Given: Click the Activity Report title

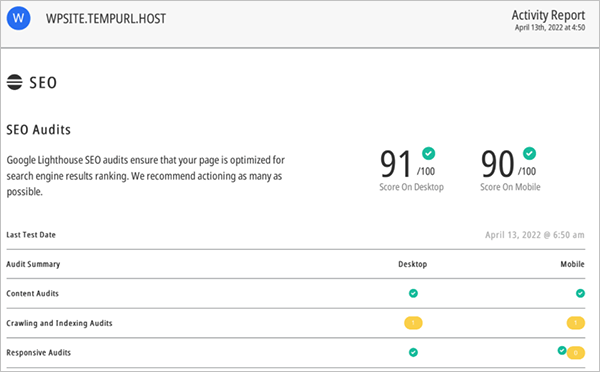Looking at the screenshot, I should coord(548,15).
